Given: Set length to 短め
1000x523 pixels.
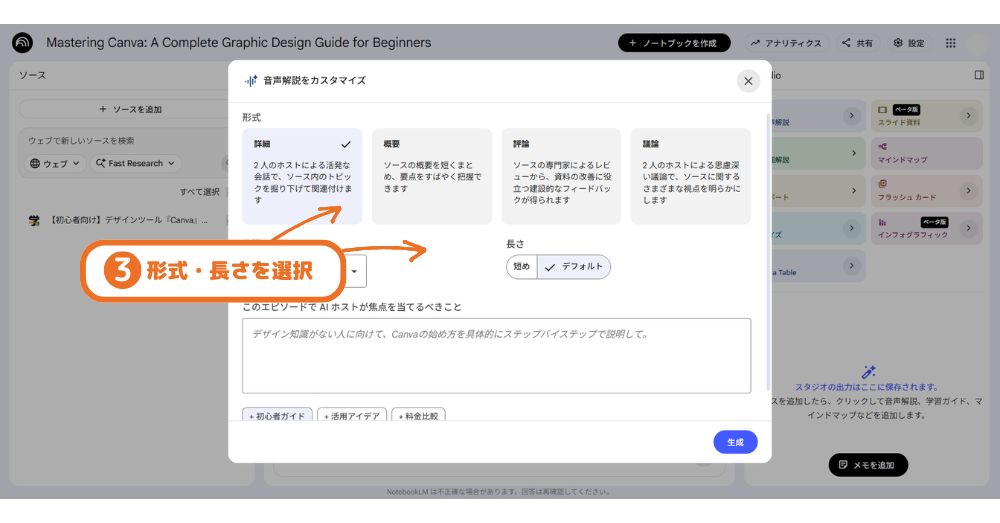Looking at the screenshot, I should (x=522, y=267).
